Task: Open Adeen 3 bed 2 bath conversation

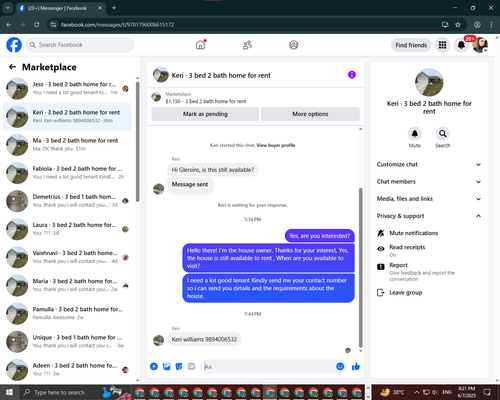Action: click(x=67, y=370)
